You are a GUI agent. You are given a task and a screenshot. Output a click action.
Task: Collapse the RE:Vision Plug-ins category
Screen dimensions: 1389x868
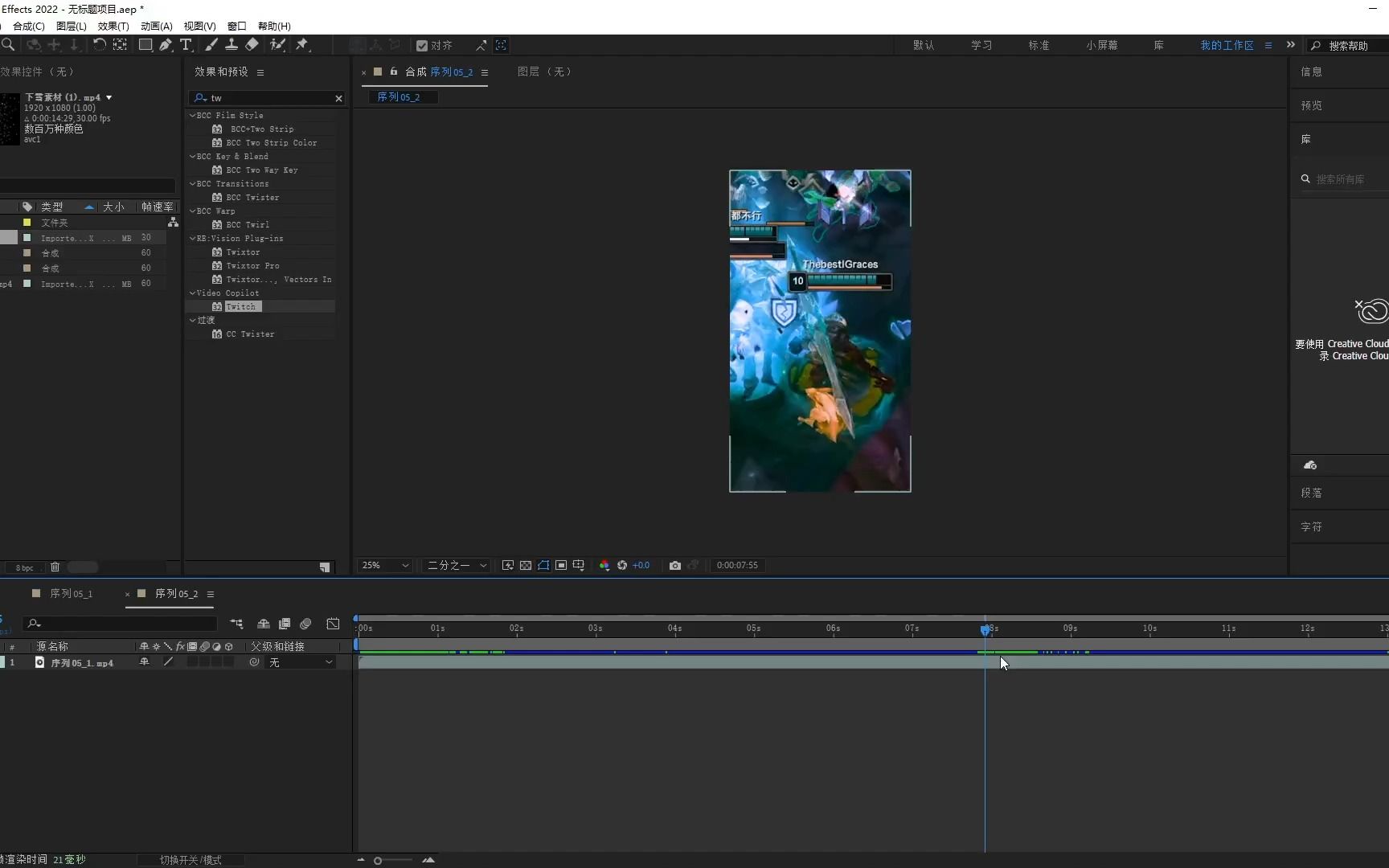pos(192,239)
